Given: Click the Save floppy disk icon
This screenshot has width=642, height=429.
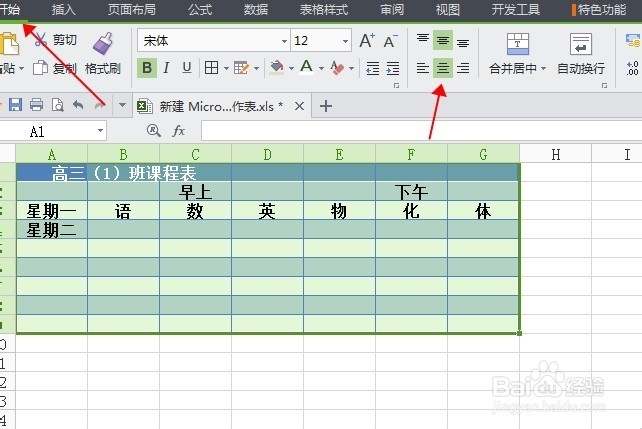Looking at the screenshot, I should (x=16, y=105).
